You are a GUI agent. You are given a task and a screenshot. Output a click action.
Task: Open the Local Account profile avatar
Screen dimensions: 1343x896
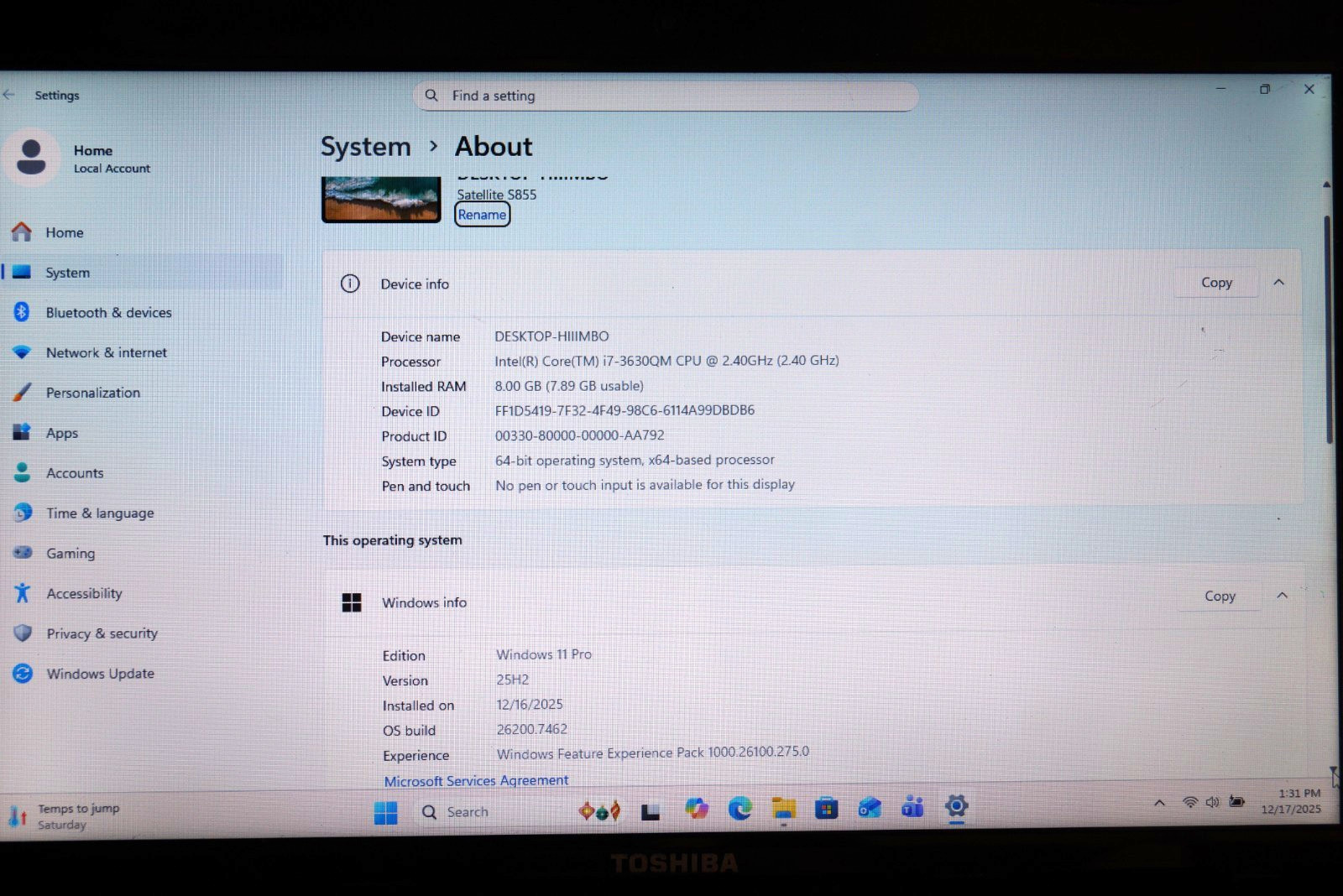pyautogui.click(x=31, y=157)
